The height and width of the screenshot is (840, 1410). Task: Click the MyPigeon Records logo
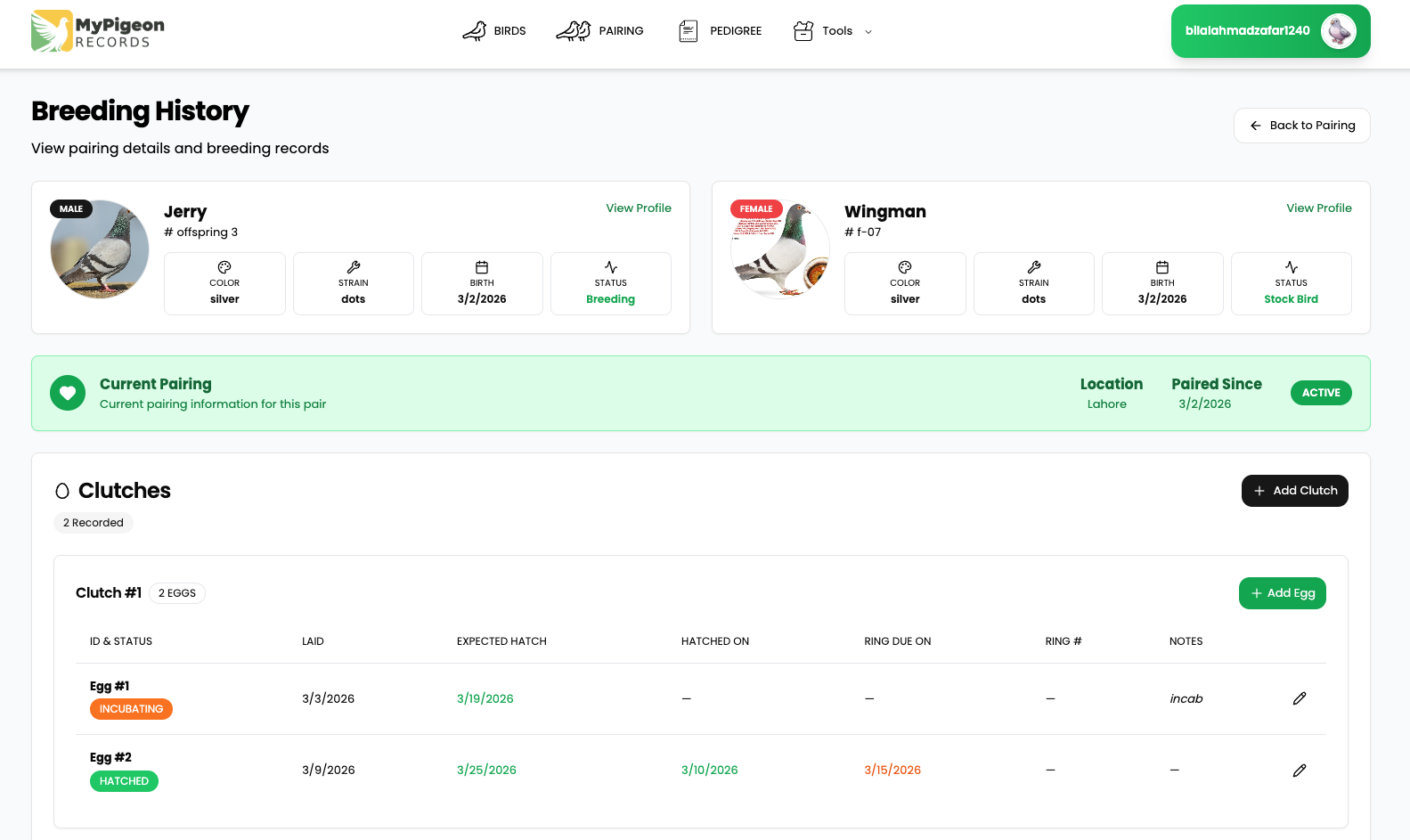click(x=98, y=31)
